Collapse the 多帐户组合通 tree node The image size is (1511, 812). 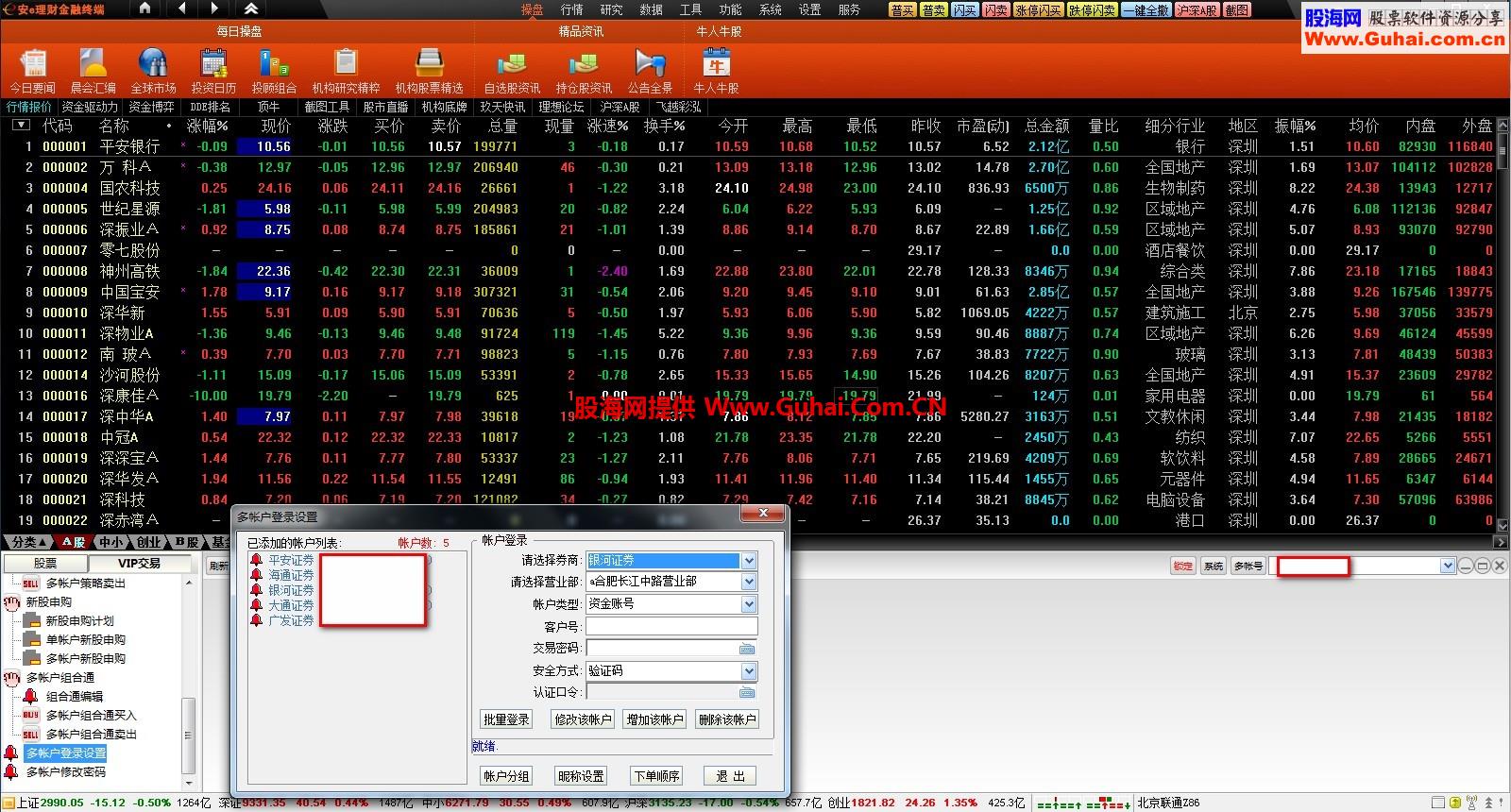pyautogui.click(x=11, y=677)
